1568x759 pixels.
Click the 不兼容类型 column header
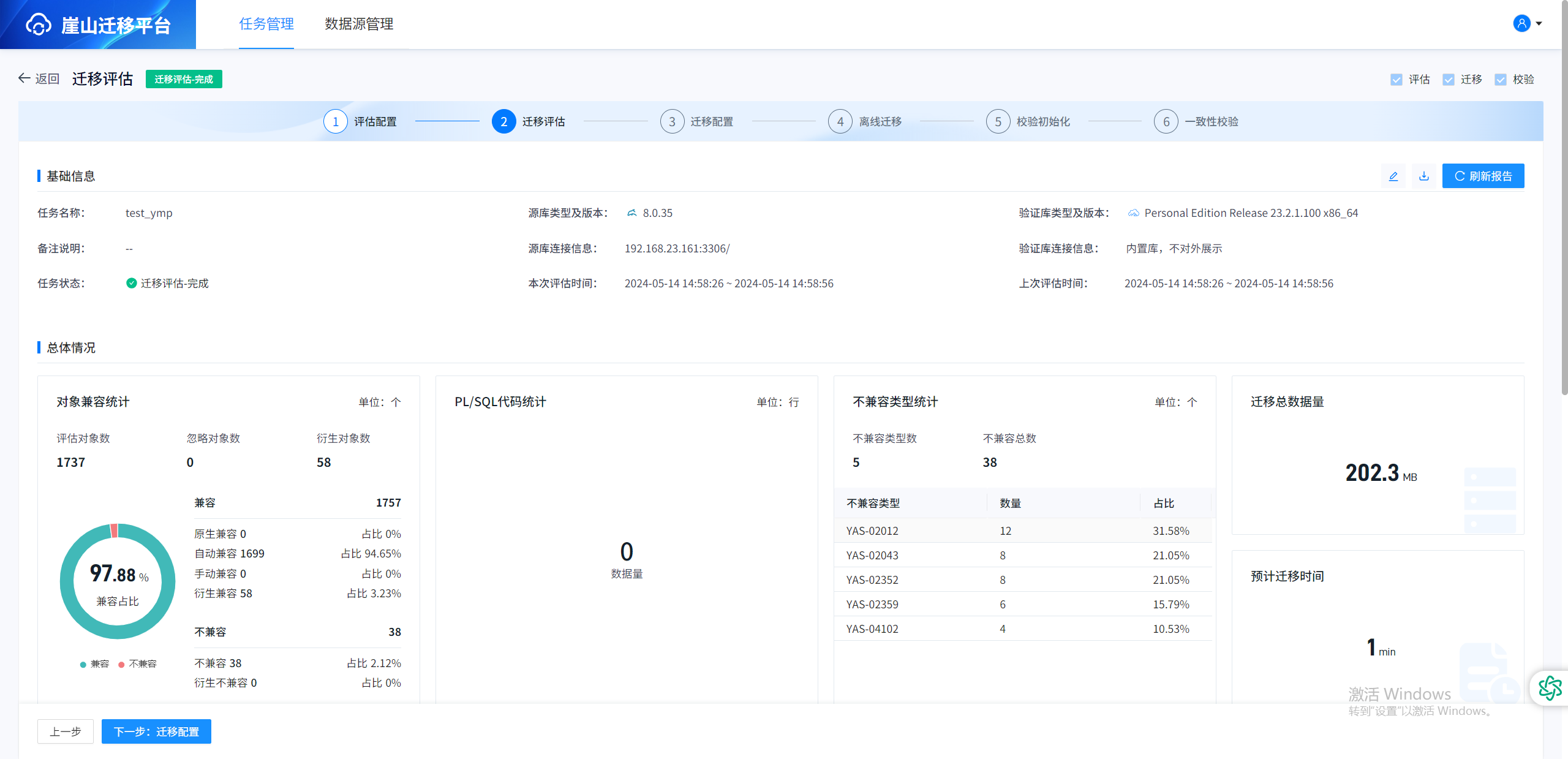coord(873,503)
